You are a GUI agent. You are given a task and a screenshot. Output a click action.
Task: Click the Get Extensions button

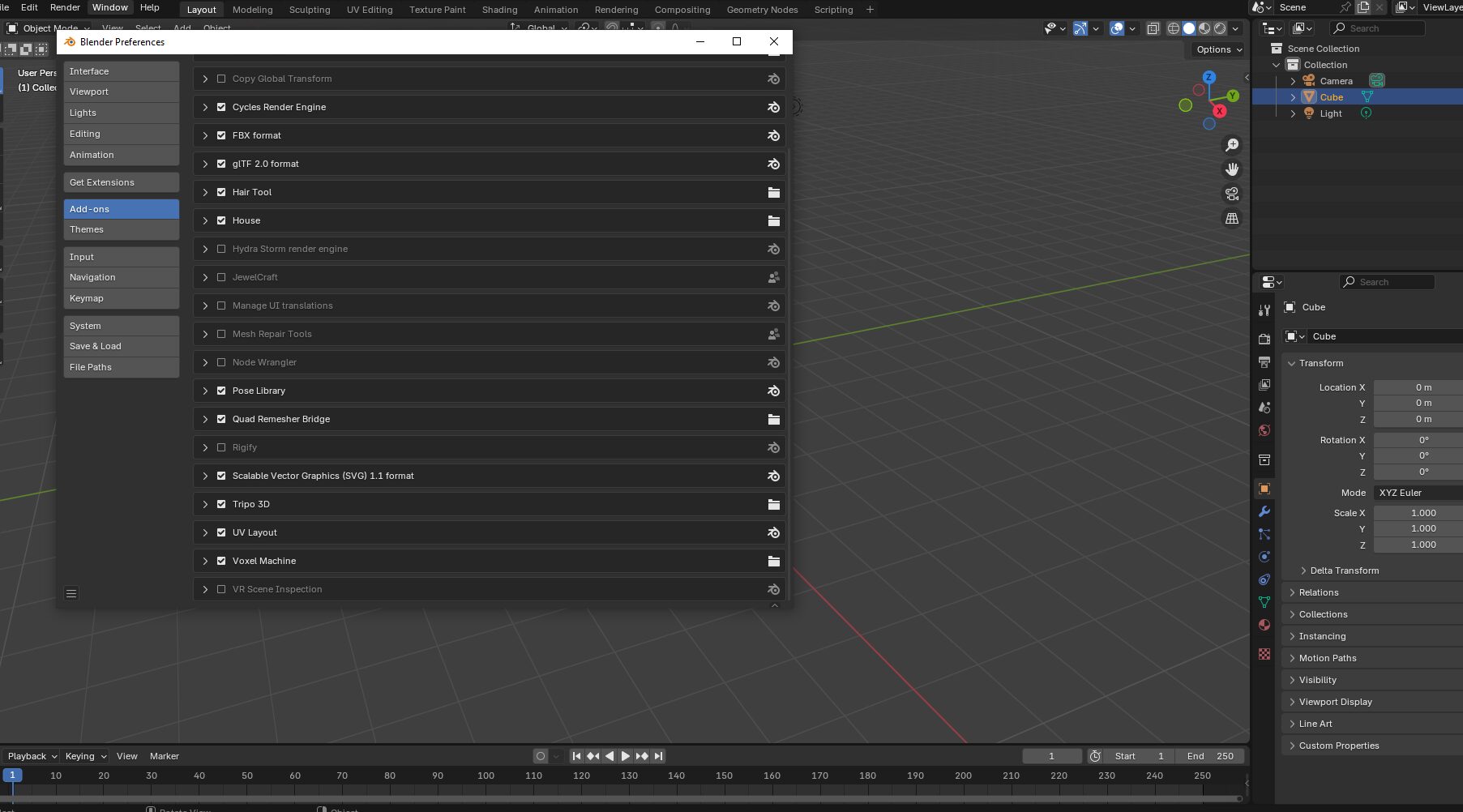pos(122,182)
